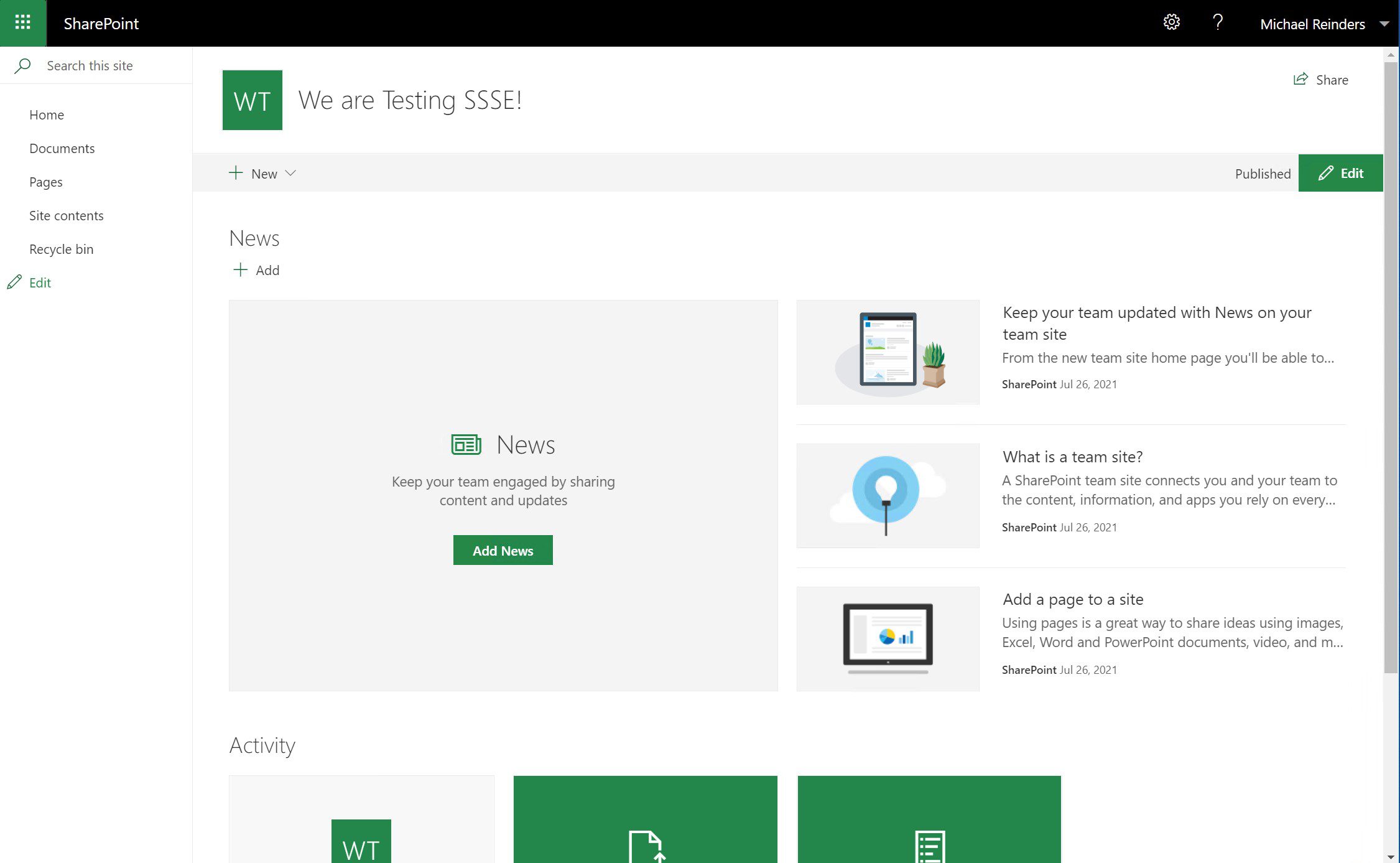Open Site contents in the navigation
This screenshot has width=1400, height=863.
point(67,215)
